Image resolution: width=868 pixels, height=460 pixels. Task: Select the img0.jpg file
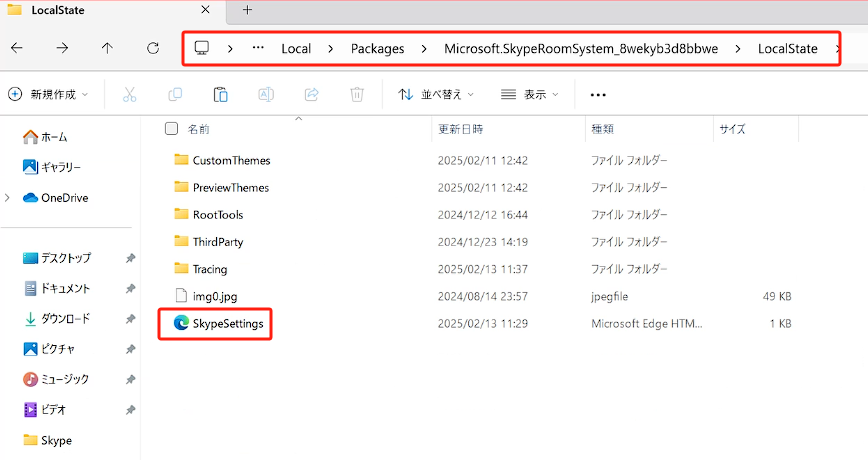[x=215, y=296]
